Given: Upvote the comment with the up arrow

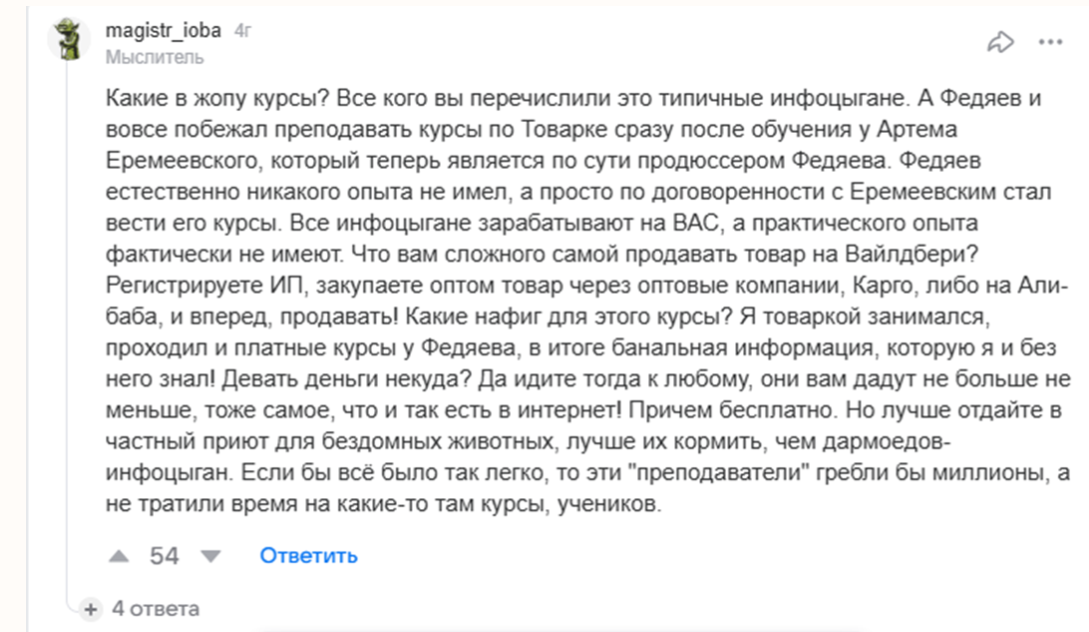Looking at the screenshot, I should [118, 556].
